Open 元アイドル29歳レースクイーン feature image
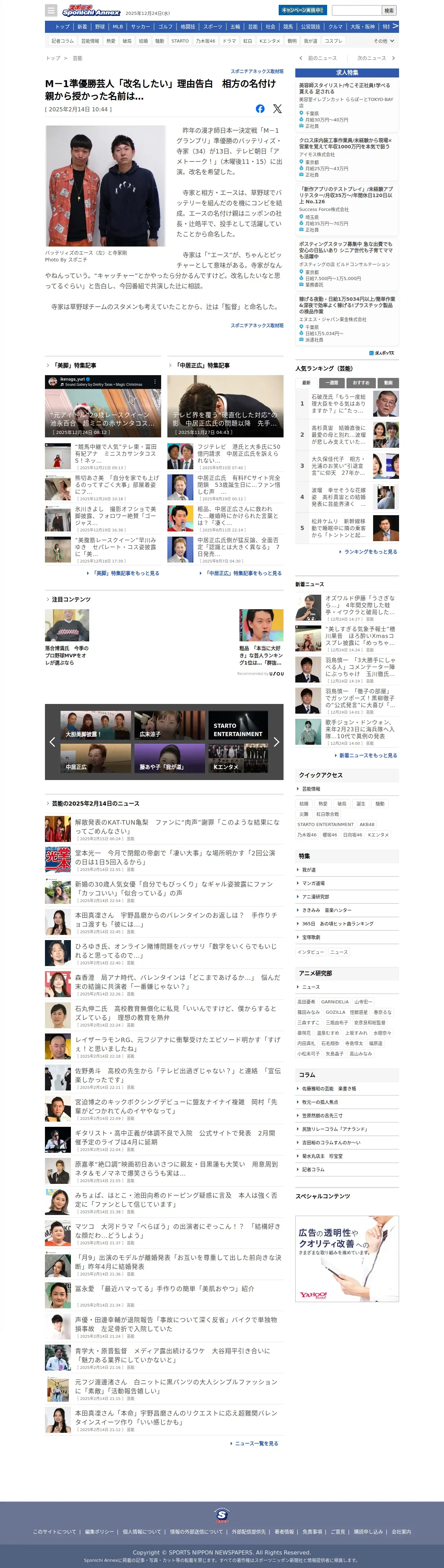Viewport: 444px width, 1568px height. coord(103,406)
